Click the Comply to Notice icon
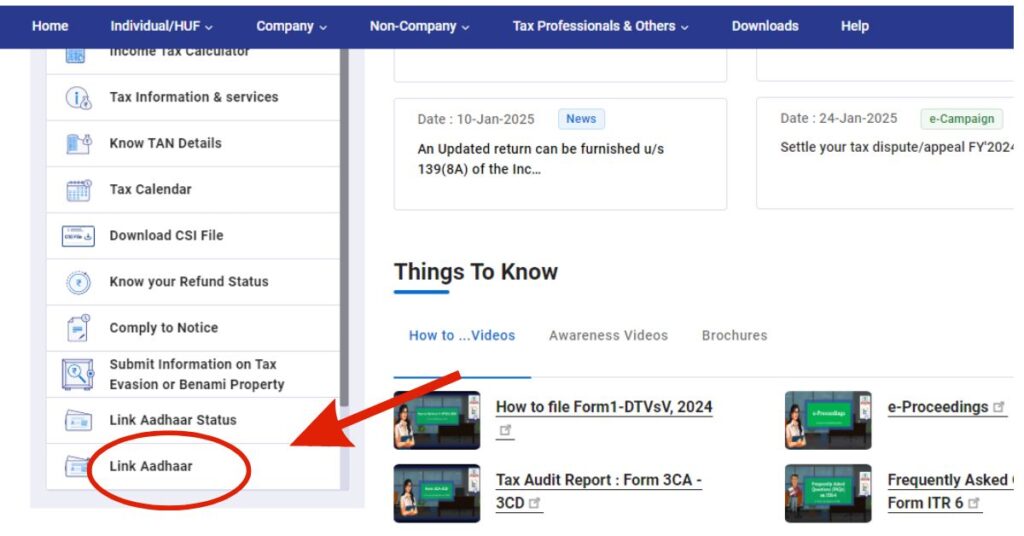1024x536 pixels. [78, 328]
